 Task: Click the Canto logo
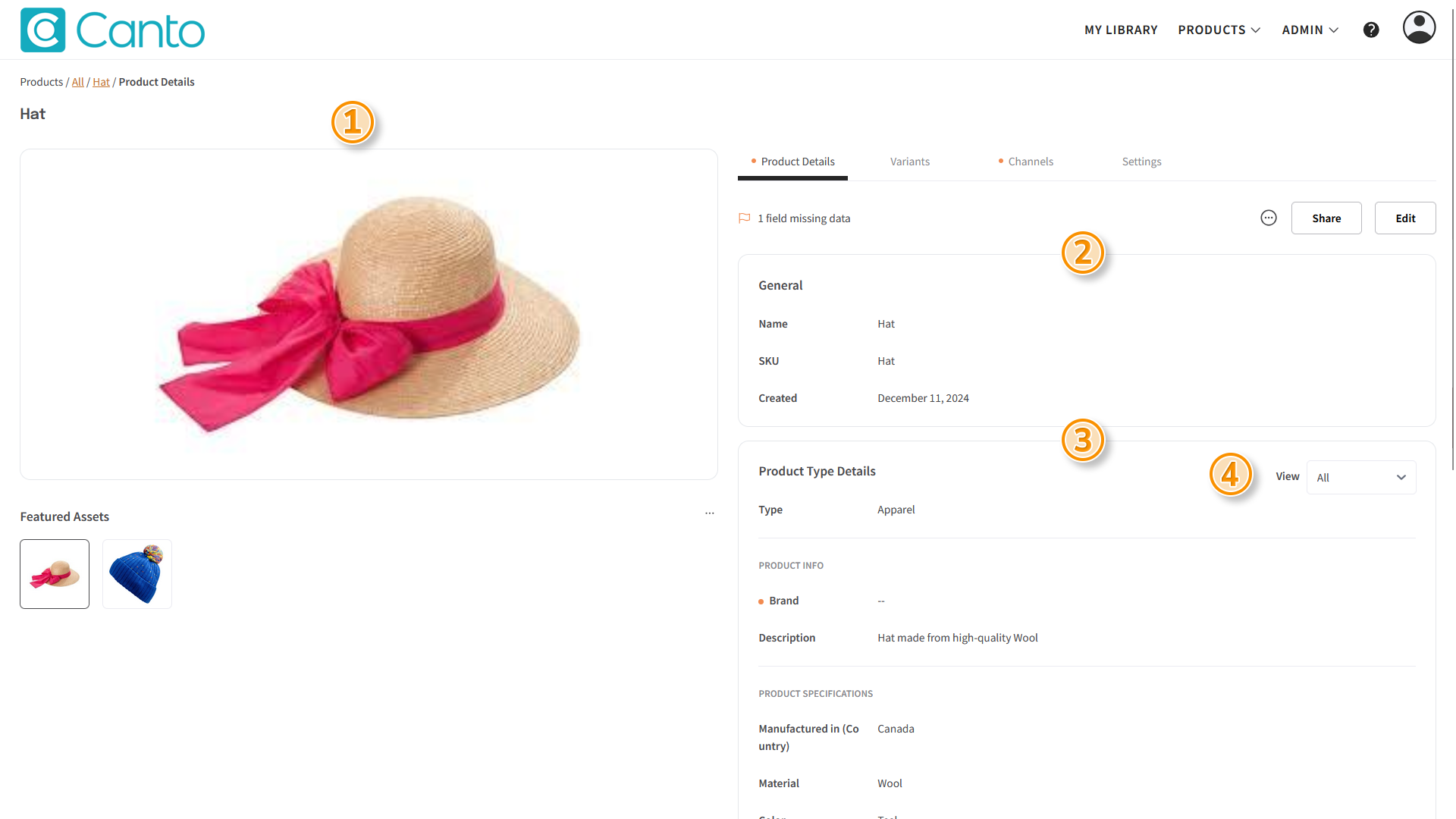click(x=112, y=30)
